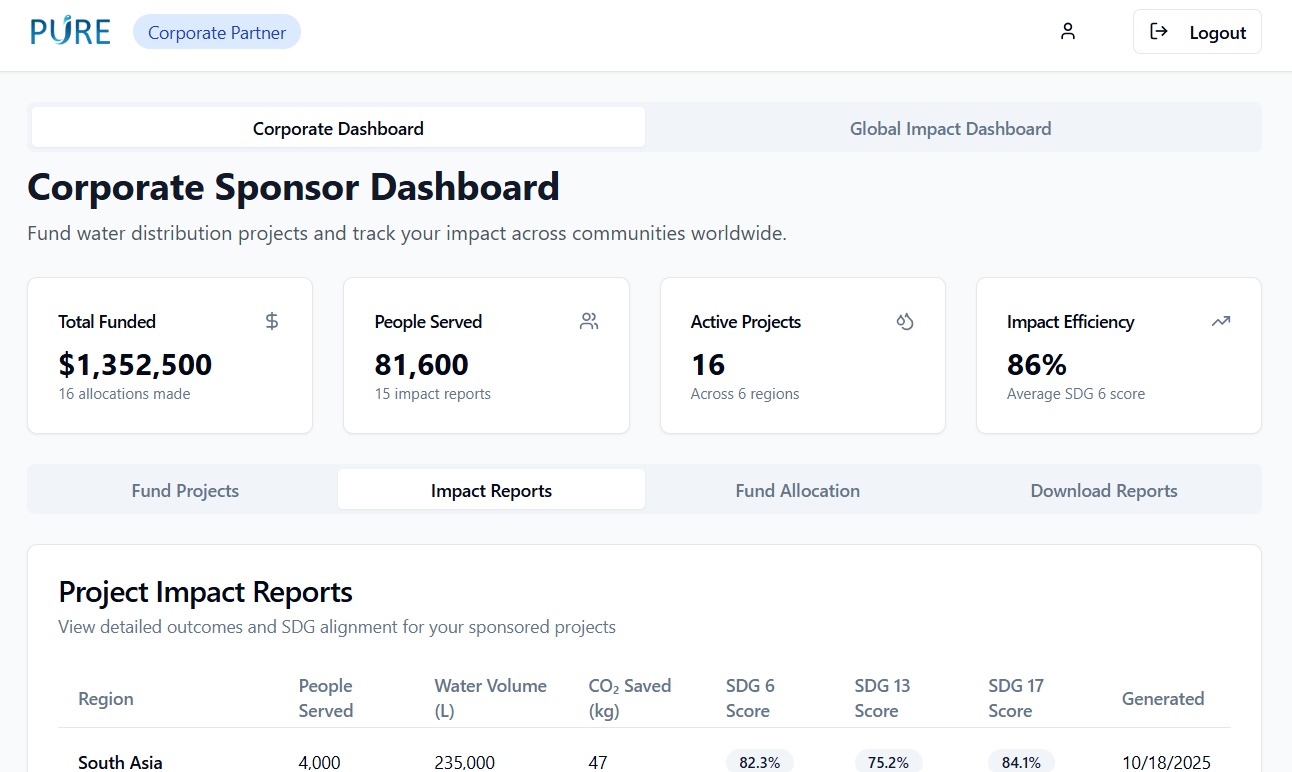This screenshot has width=1292, height=772.
Task: Click the people icon on People Served
Action: [589, 321]
